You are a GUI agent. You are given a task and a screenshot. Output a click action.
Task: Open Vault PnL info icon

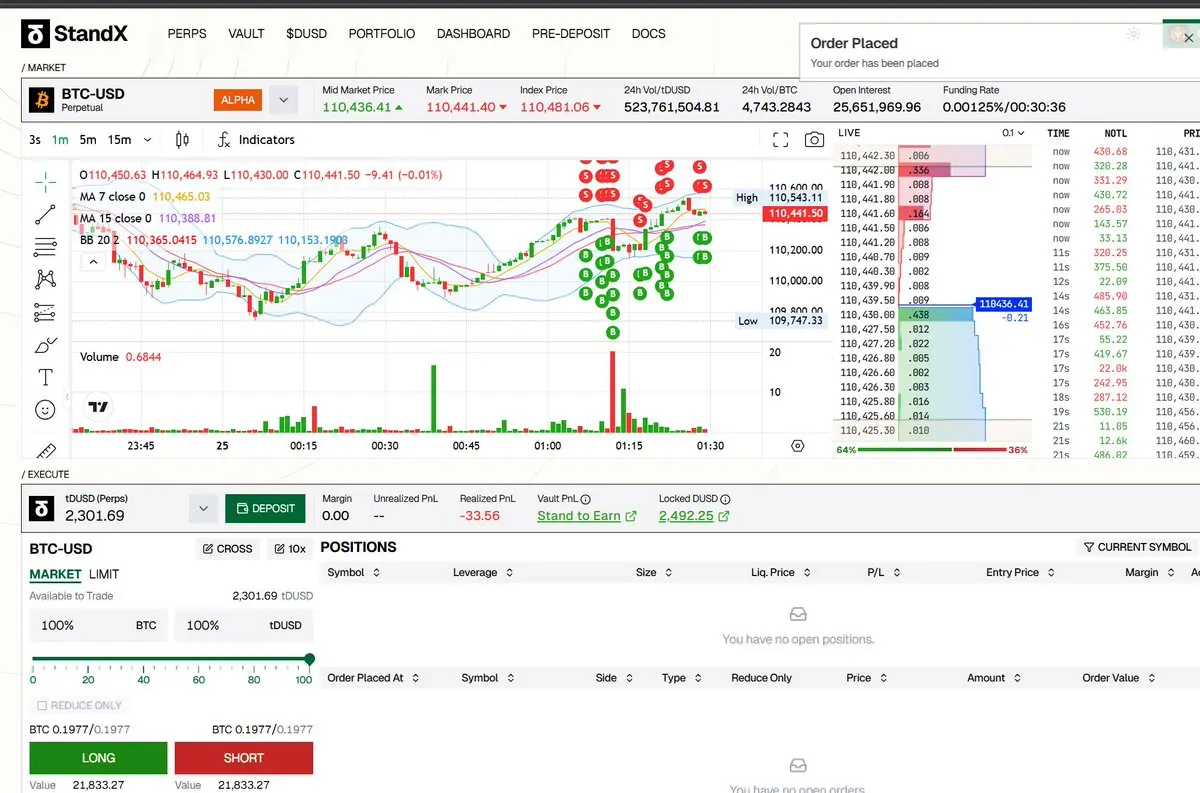[586, 499]
